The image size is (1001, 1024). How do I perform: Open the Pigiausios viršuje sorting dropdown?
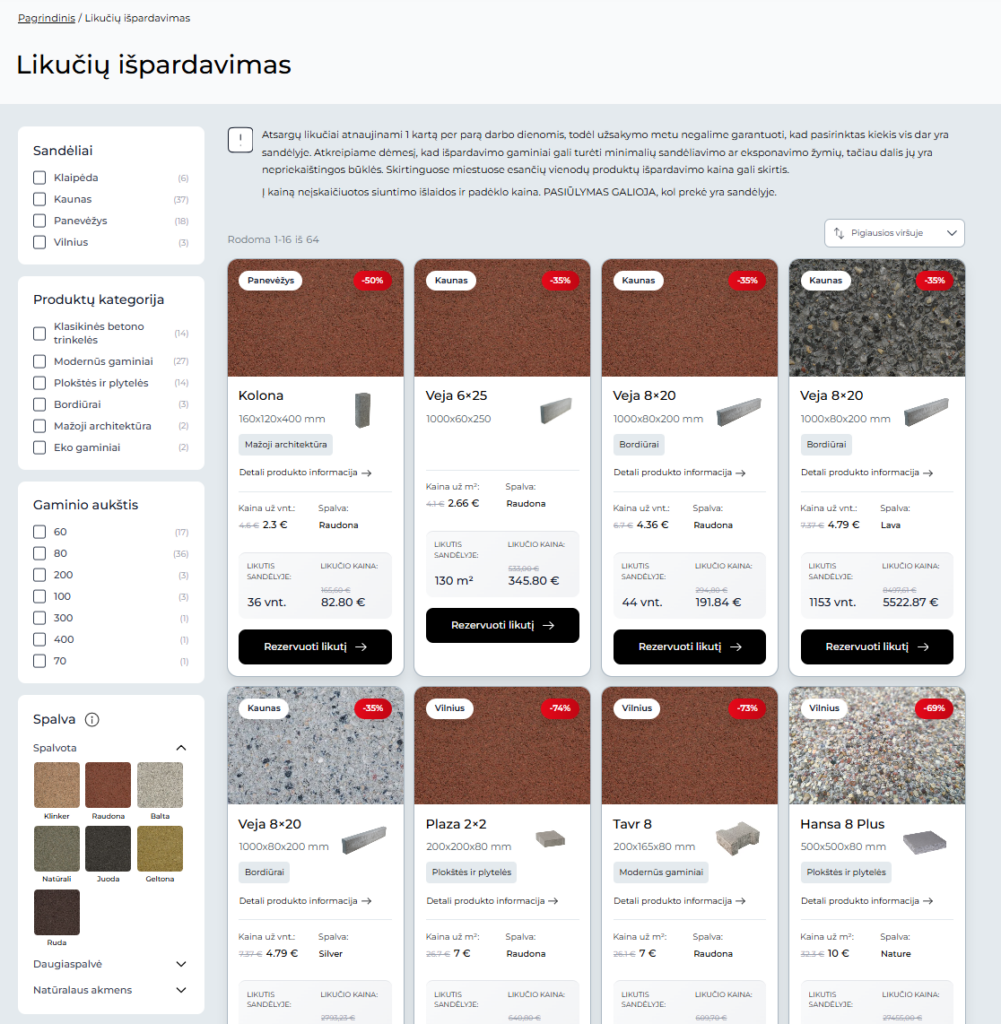(x=894, y=233)
